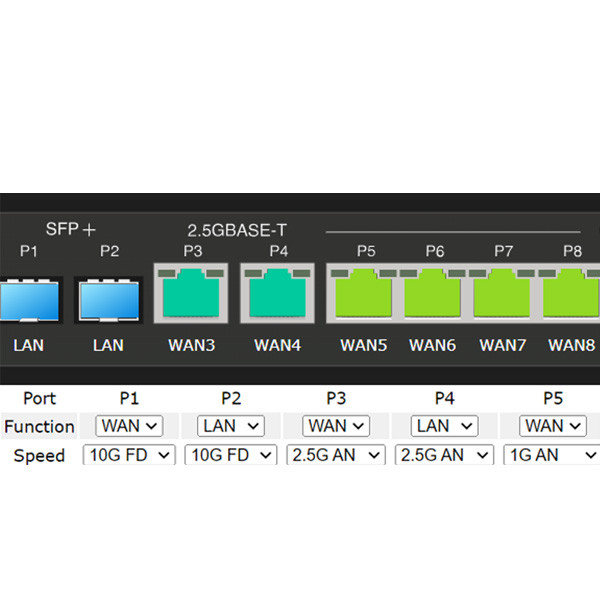
Task: Select the green P8 WAN8 port icon
Action: 570,293
